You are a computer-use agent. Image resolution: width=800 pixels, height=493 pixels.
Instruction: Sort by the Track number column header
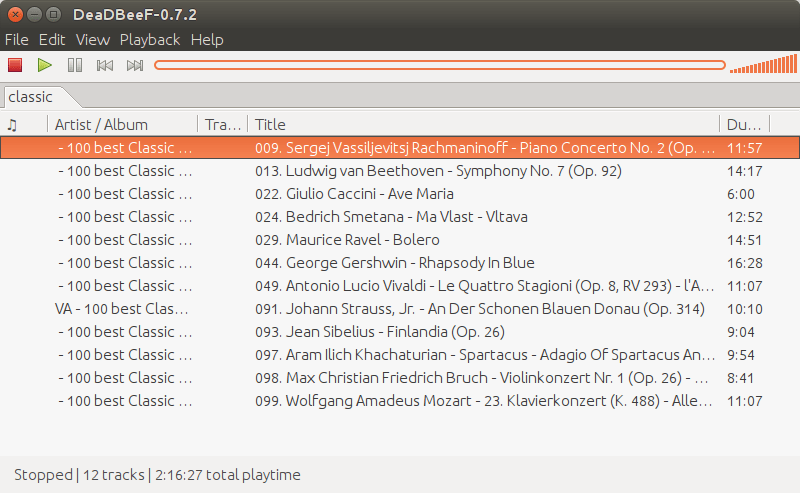(222, 125)
